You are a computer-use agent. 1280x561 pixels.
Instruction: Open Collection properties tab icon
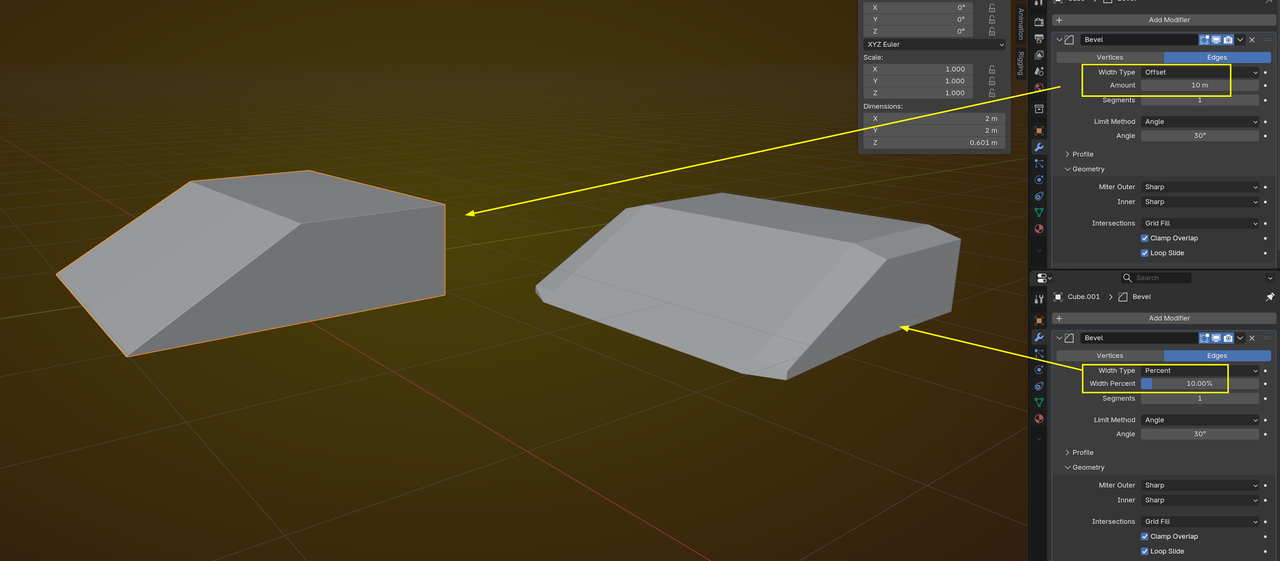click(x=1039, y=109)
